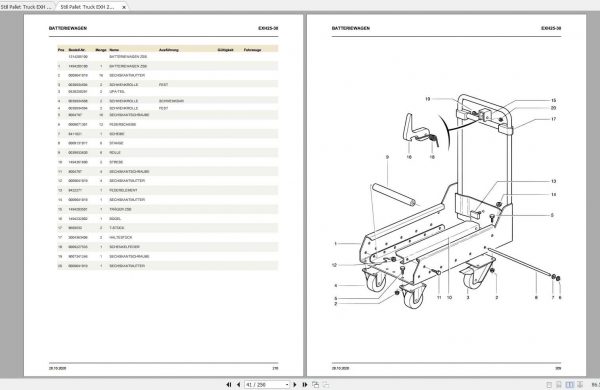Click the BATTERIEWAGEN heading on the right page
The width and height of the screenshot is (600, 390).
[351, 28]
